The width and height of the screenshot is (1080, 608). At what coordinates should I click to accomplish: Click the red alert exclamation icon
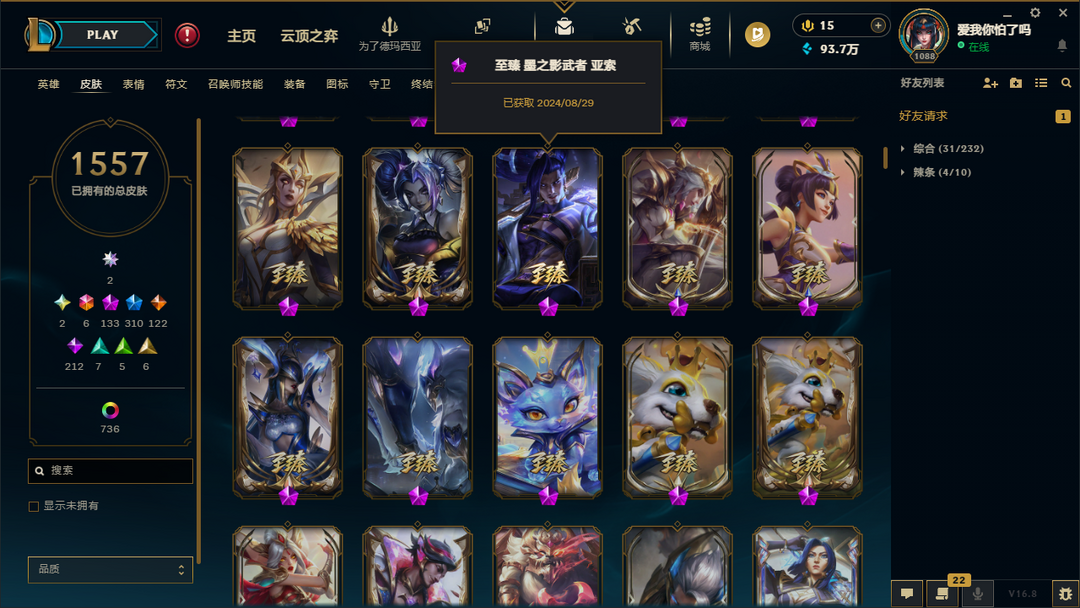[187, 35]
